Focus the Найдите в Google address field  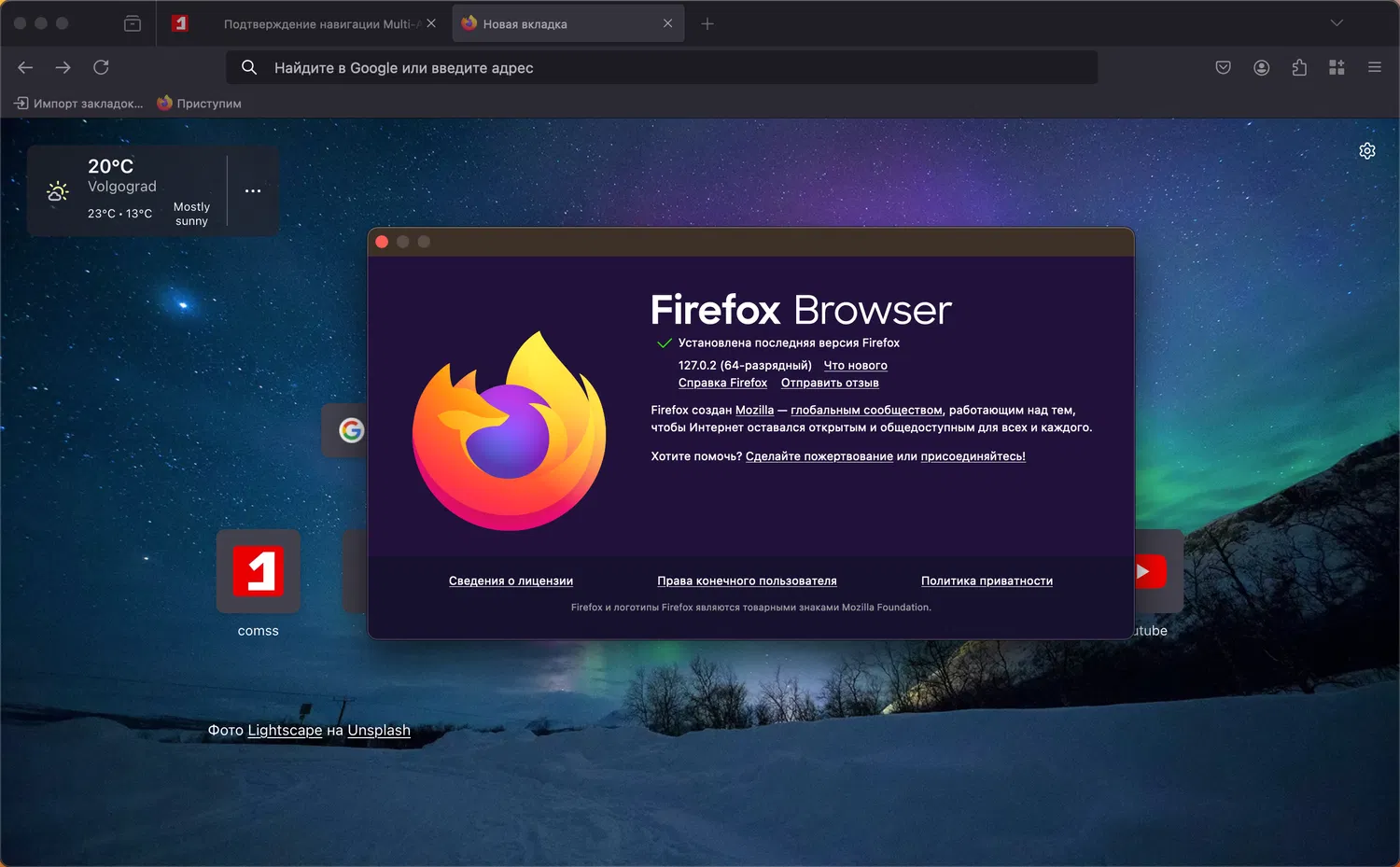(x=662, y=67)
